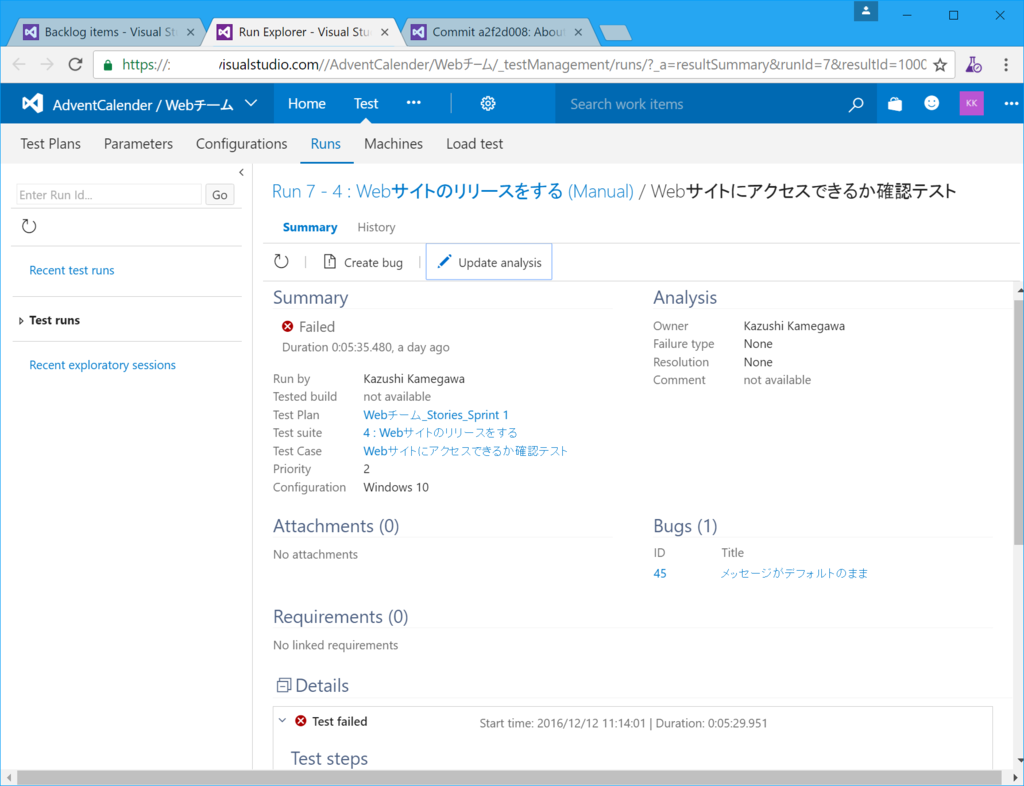
Task: Click the Owner value Kazushi Kamegawa
Action: pos(793,326)
